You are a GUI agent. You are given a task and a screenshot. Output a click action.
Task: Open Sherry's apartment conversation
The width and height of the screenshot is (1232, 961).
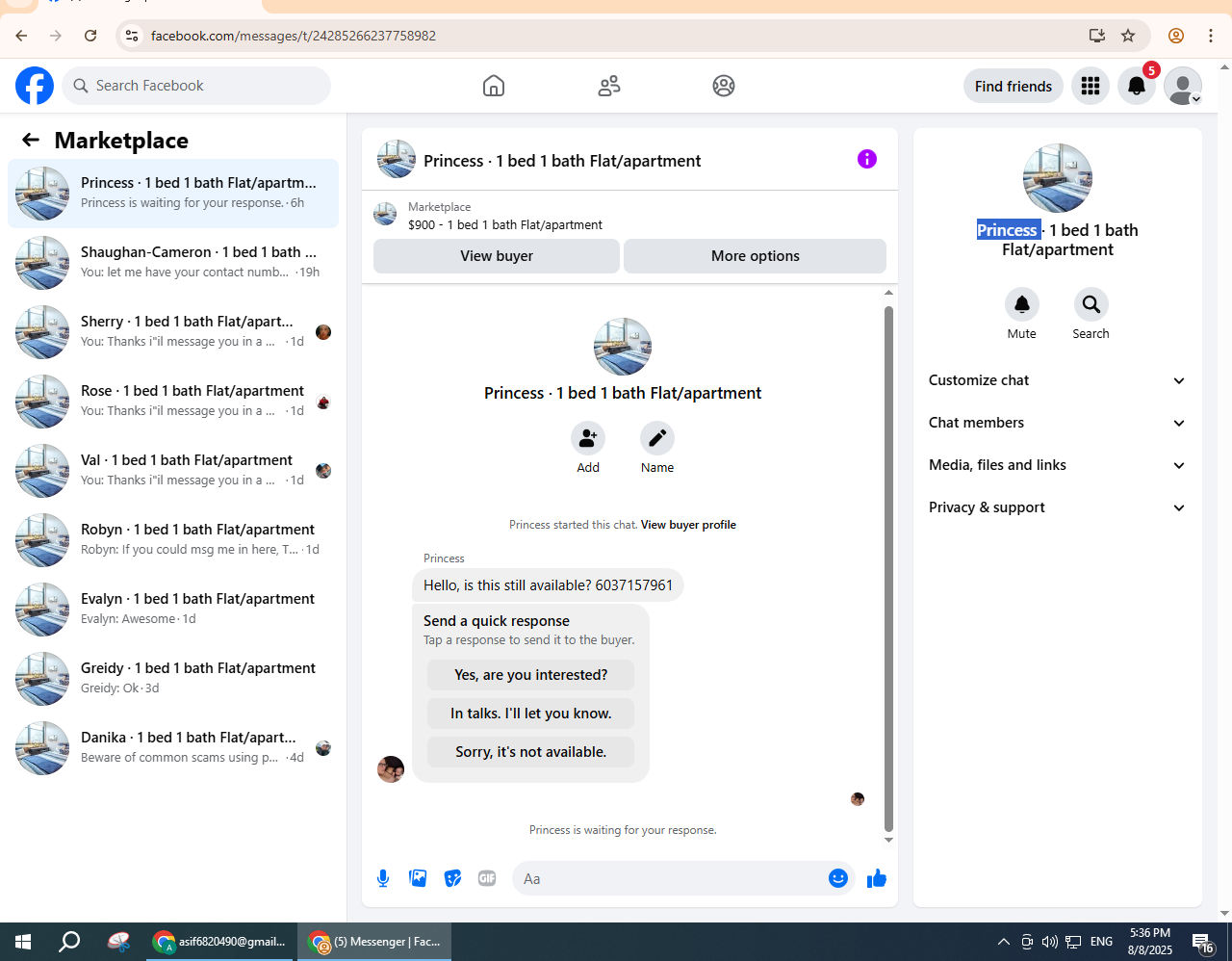coord(173,332)
